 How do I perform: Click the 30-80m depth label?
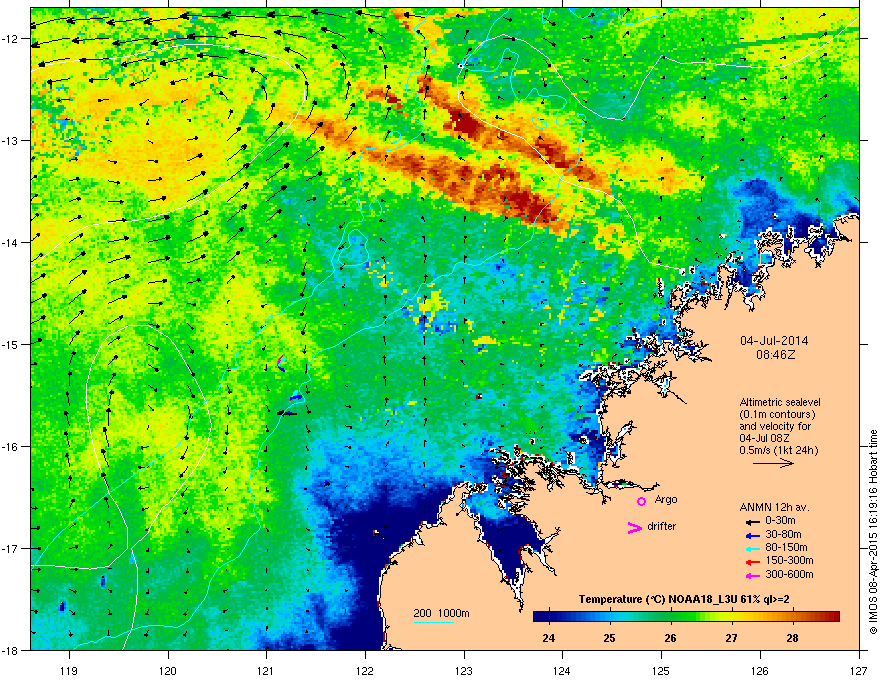[x=783, y=534]
